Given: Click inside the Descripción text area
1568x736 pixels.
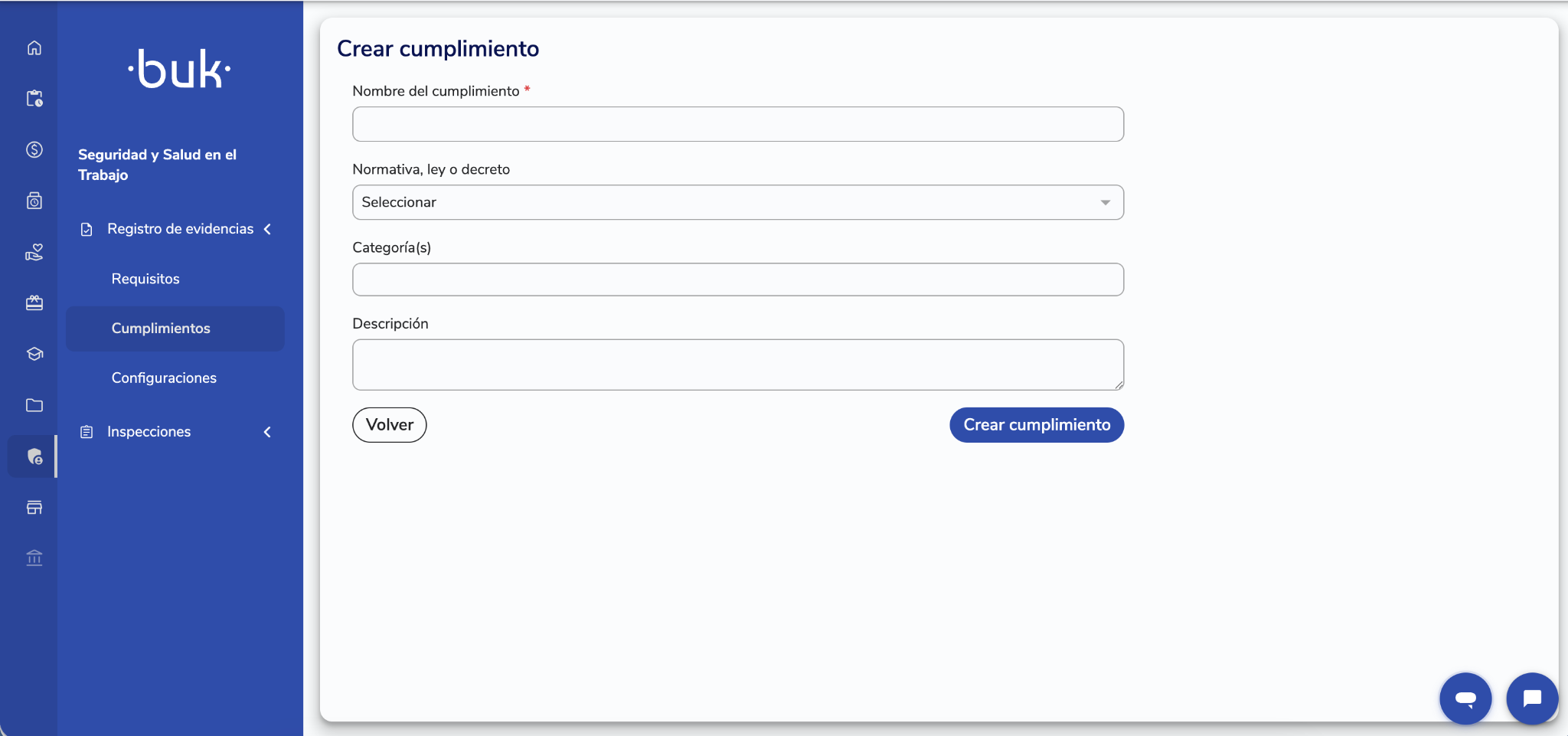Looking at the screenshot, I should pos(738,365).
